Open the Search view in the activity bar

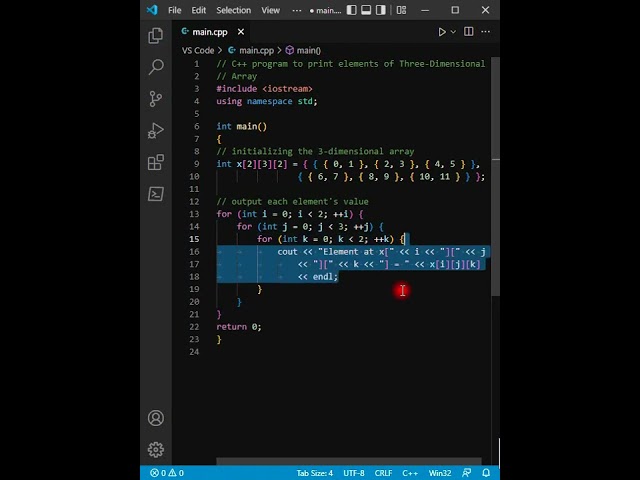[x=156, y=67]
